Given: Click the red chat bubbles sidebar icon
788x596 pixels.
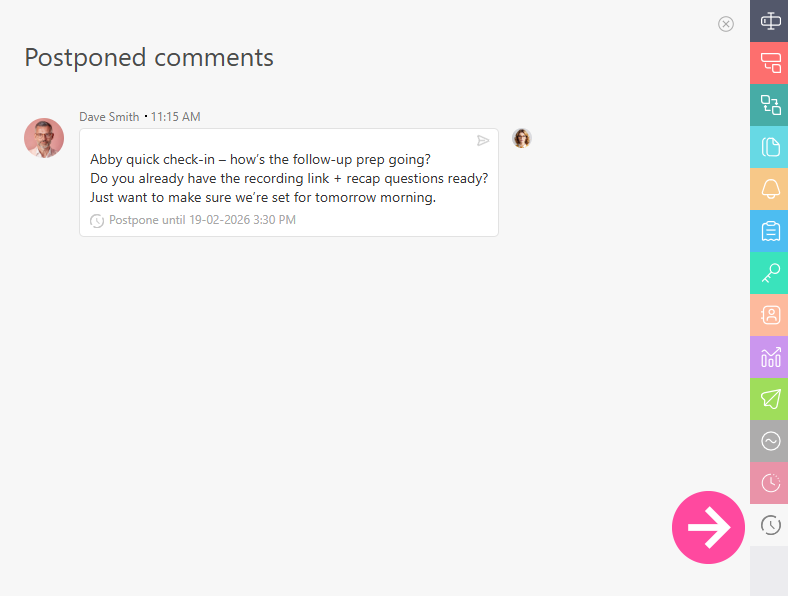Looking at the screenshot, I should point(770,63).
